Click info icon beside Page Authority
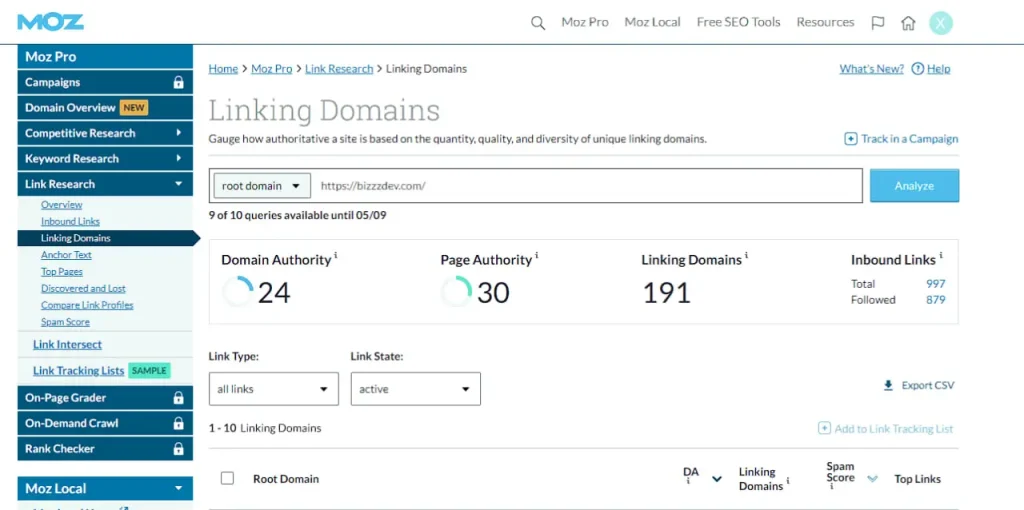This screenshot has height=510, width=1024. (x=536, y=255)
